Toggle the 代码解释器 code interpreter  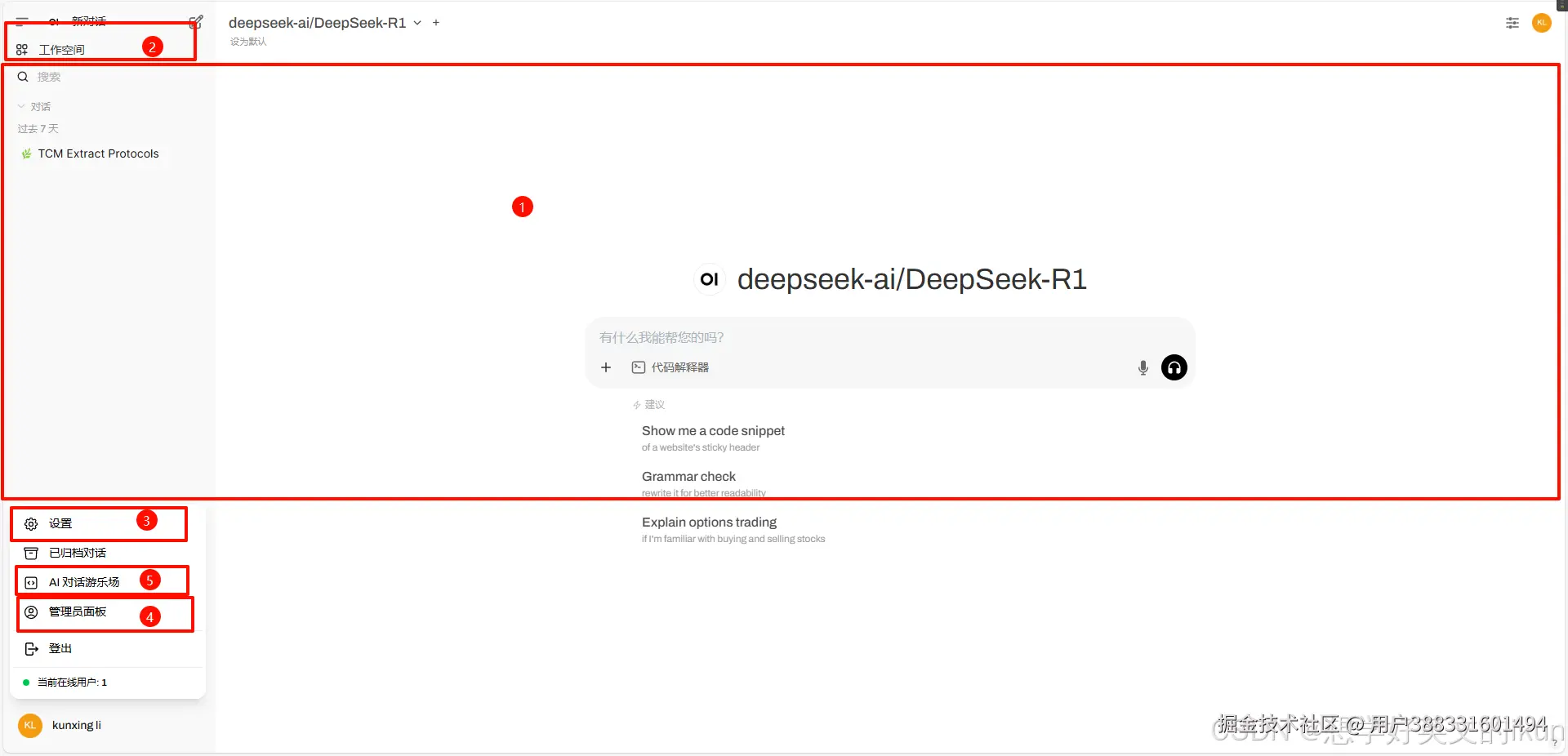click(x=670, y=367)
